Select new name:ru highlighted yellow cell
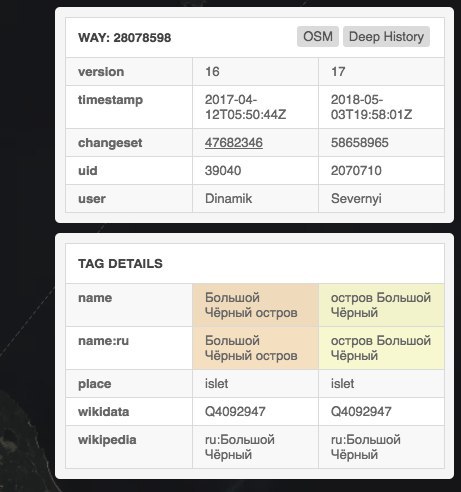Screen dimensions: 461x492 (381, 348)
